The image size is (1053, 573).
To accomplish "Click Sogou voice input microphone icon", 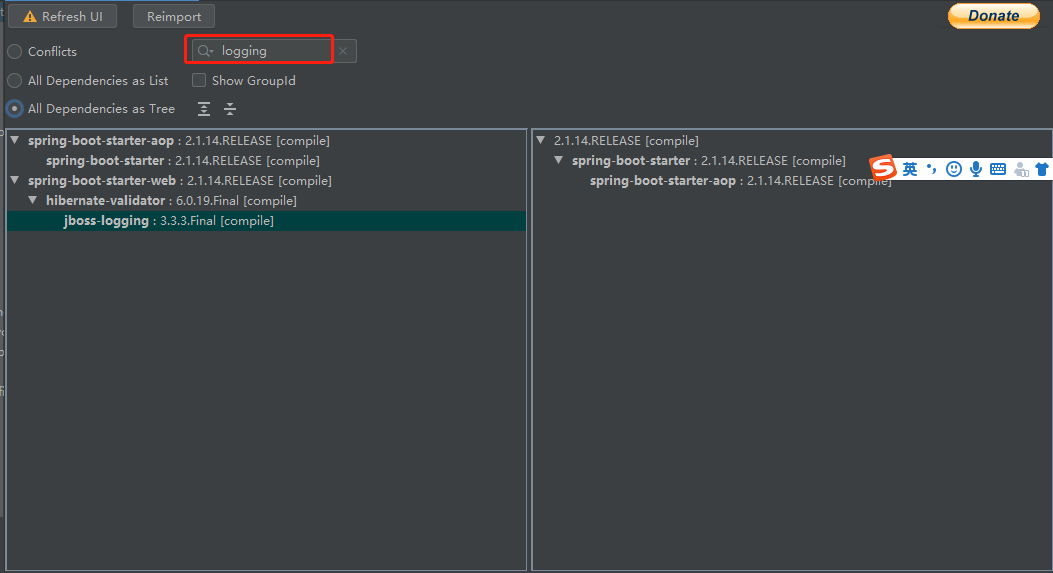I will point(976,169).
